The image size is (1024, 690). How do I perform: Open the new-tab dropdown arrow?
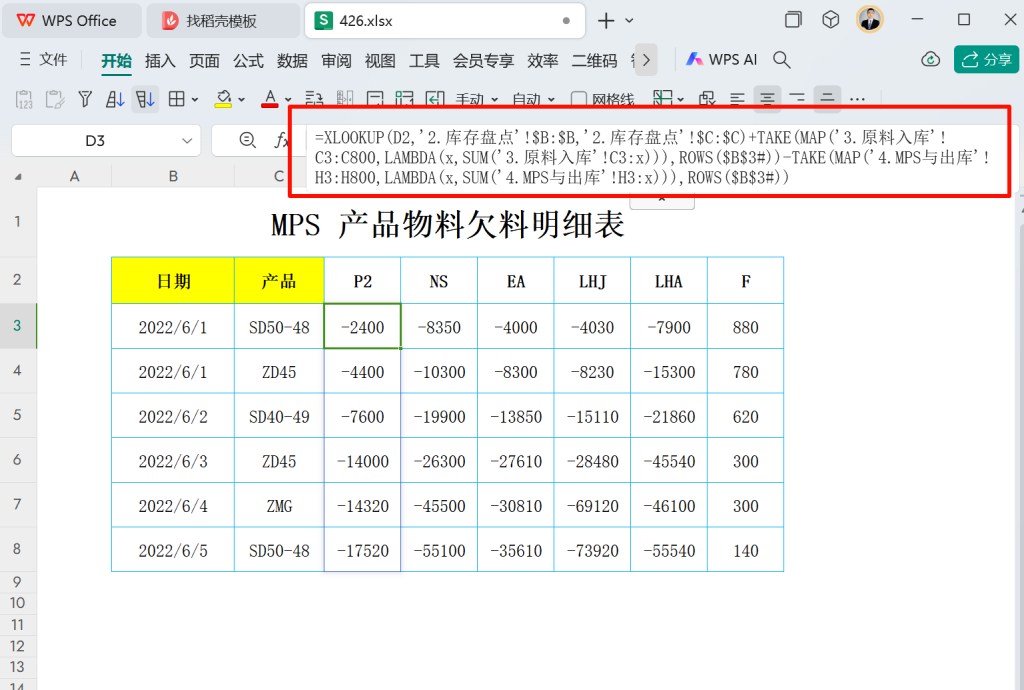(629, 21)
